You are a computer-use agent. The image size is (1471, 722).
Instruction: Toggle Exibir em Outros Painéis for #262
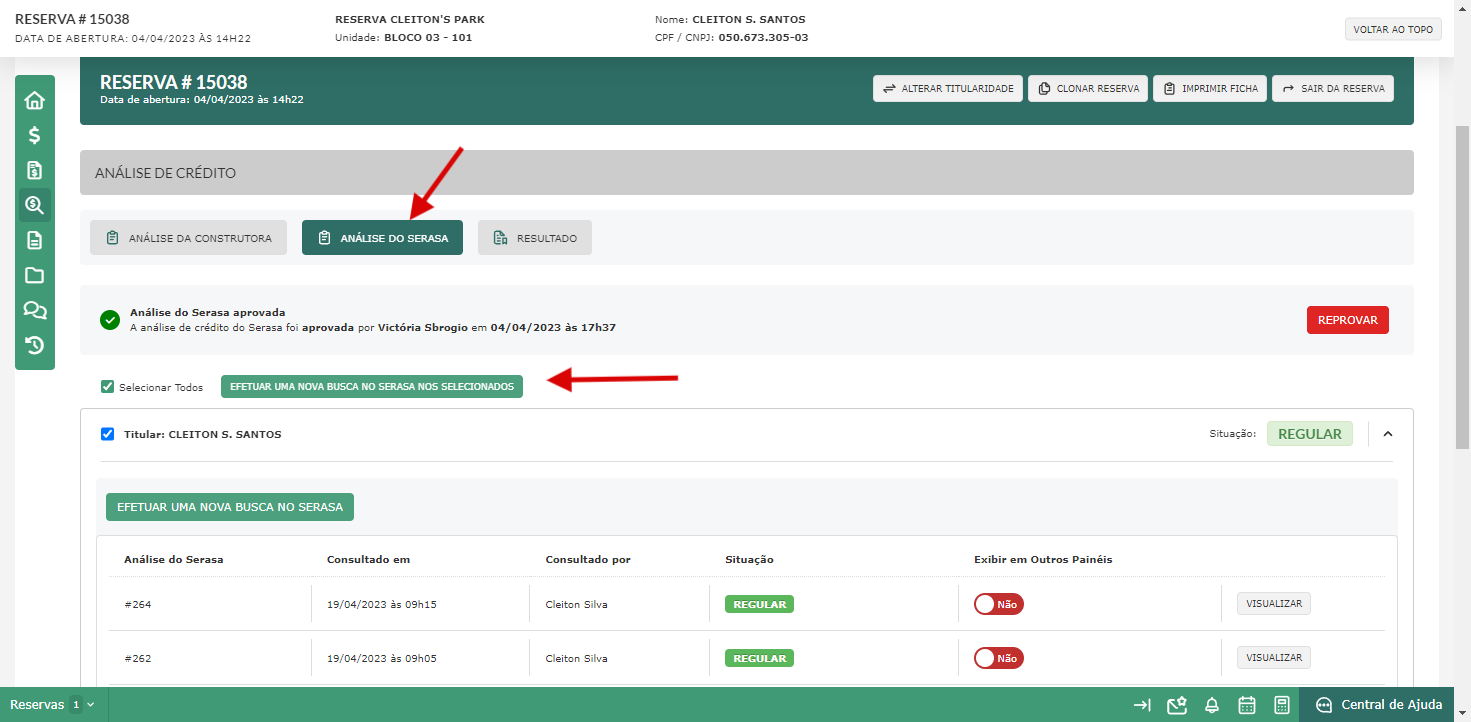[999, 658]
